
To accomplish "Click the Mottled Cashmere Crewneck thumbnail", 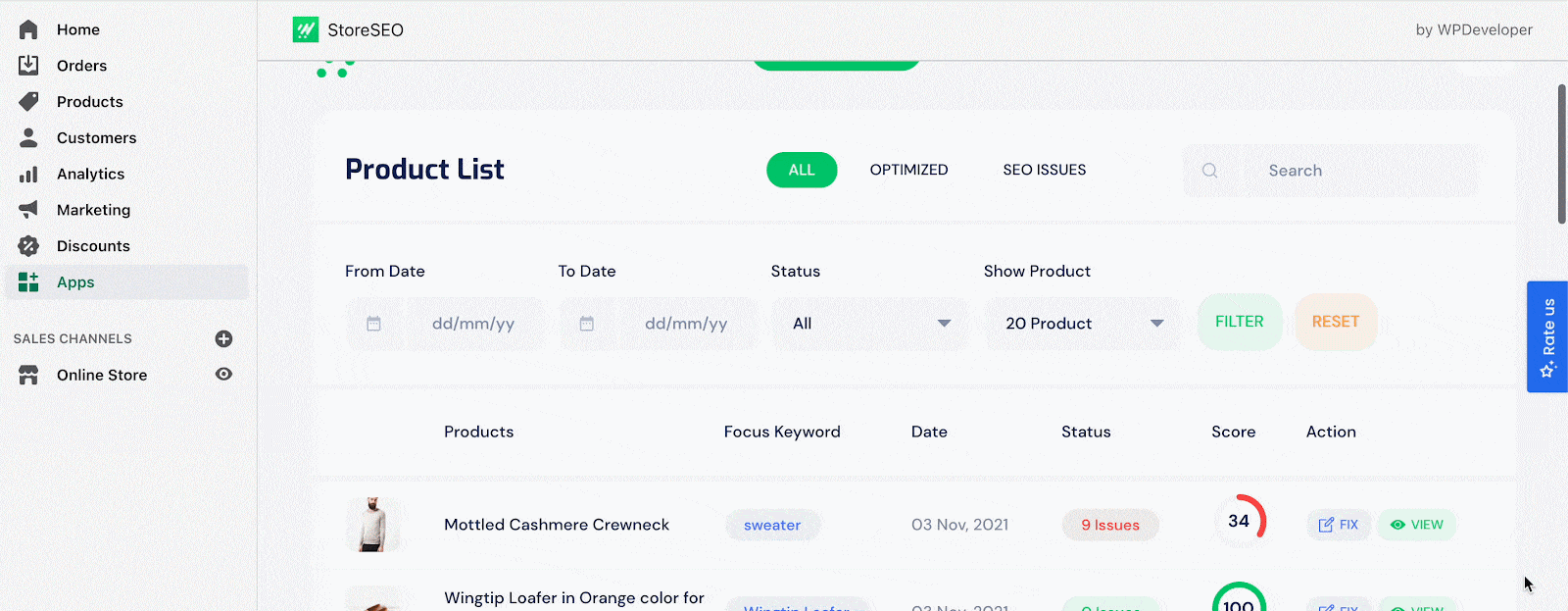I will (x=372, y=524).
